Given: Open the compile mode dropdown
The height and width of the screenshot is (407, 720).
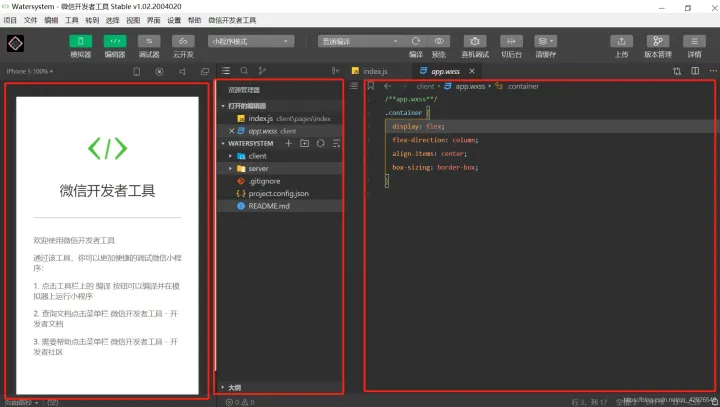Looking at the screenshot, I should point(360,41).
